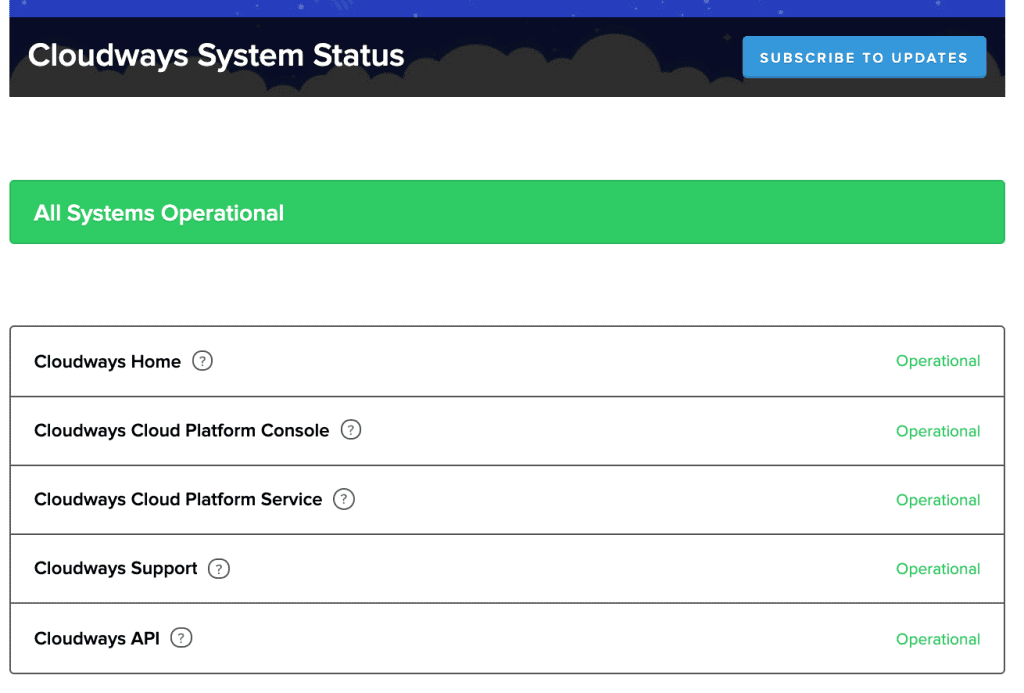Select the Cloudways Cloud Platform Service label

178,500
